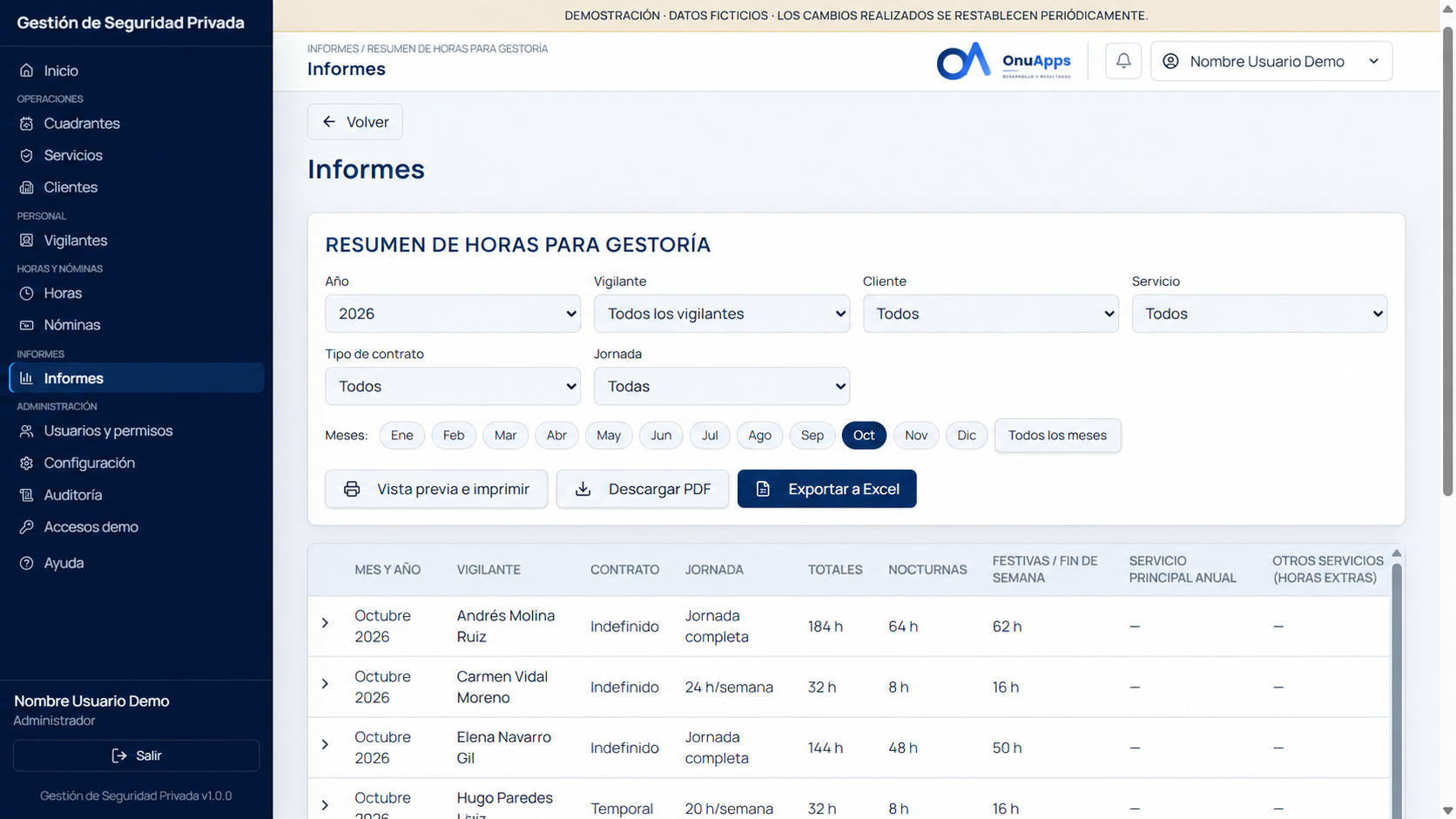Viewport: 1456px width, 819px height.
Task: Toggle the Jun month chip
Action: click(x=661, y=436)
